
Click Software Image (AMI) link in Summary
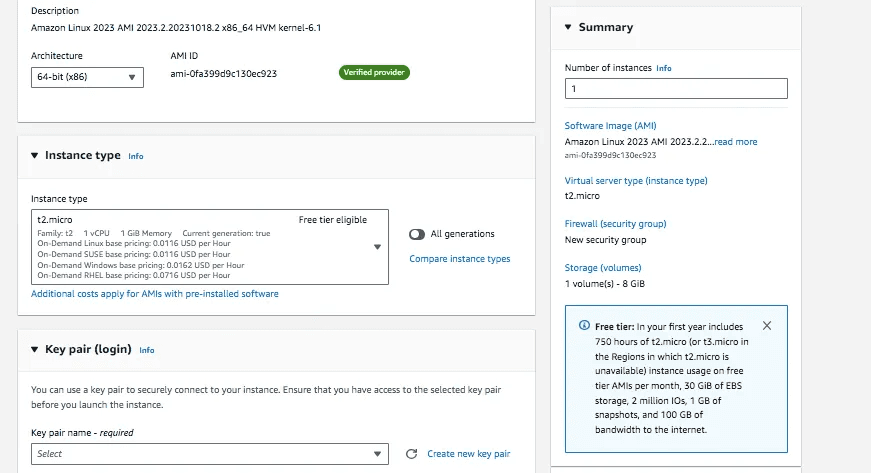[x=610, y=126]
